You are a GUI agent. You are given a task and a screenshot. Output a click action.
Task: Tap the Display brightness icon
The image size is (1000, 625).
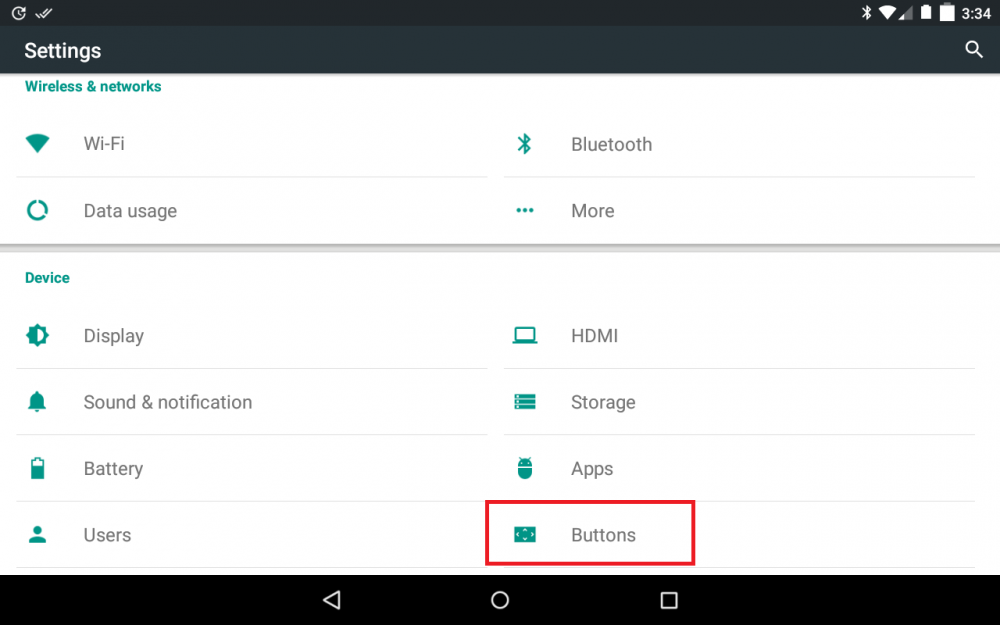[x=38, y=336]
